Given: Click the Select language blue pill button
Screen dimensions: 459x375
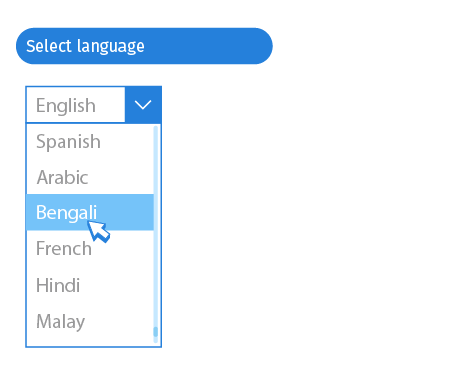Looking at the screenshot, I should click(x=144, y=46).
